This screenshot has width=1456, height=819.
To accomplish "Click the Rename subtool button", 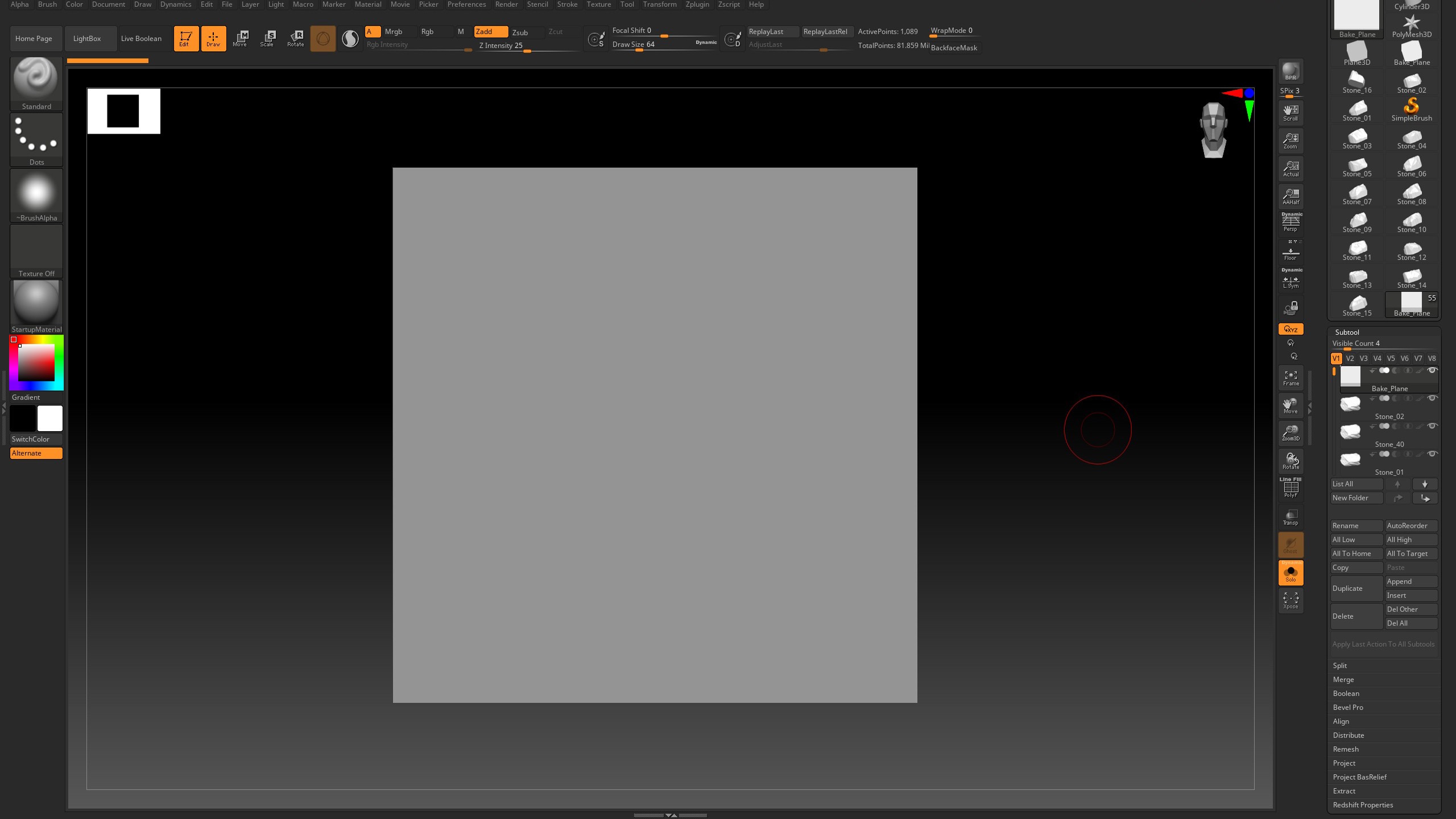I will [1356, 526].
